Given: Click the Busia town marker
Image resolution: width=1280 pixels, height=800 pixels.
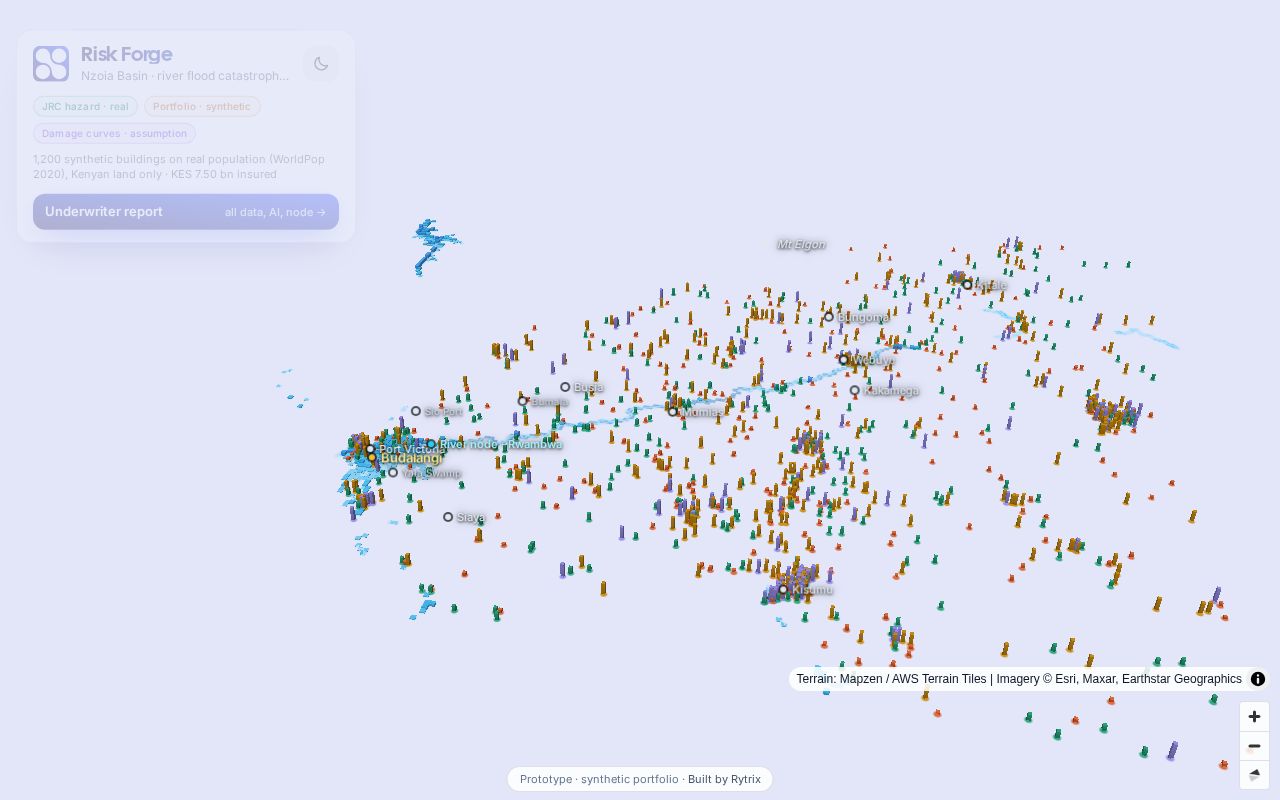Looking at the screenshot, I should (565, 387).
